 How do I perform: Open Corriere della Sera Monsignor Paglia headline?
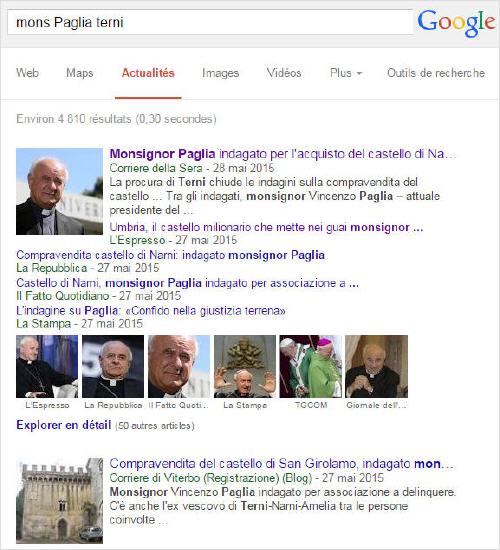pyautogui.click(x=283, y=154)
